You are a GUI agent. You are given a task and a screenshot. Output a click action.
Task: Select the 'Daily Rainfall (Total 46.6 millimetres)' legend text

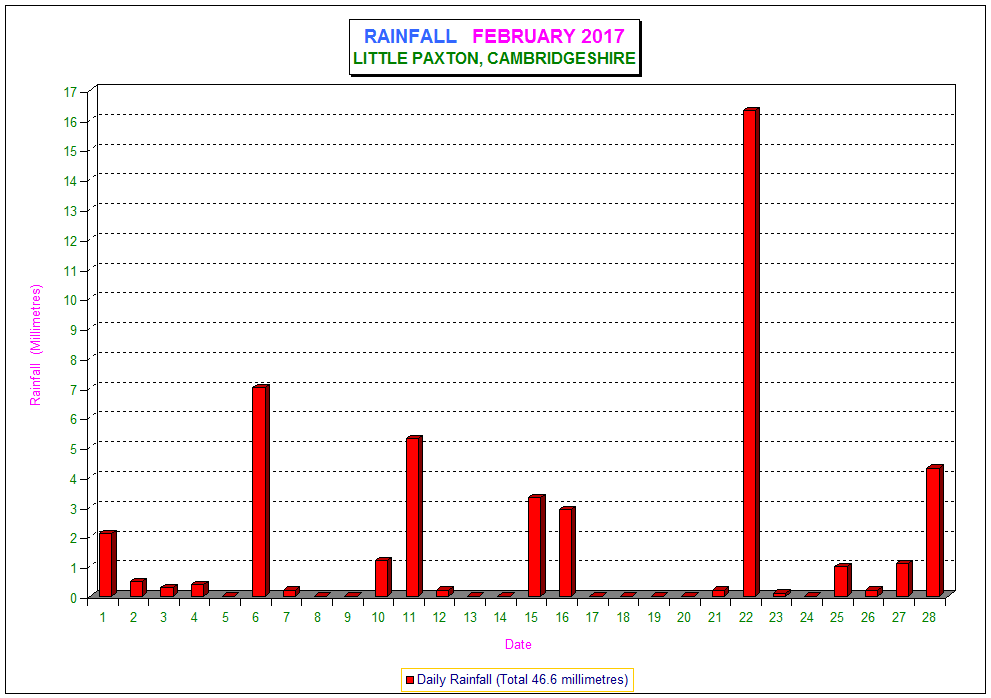pos(522,680)
